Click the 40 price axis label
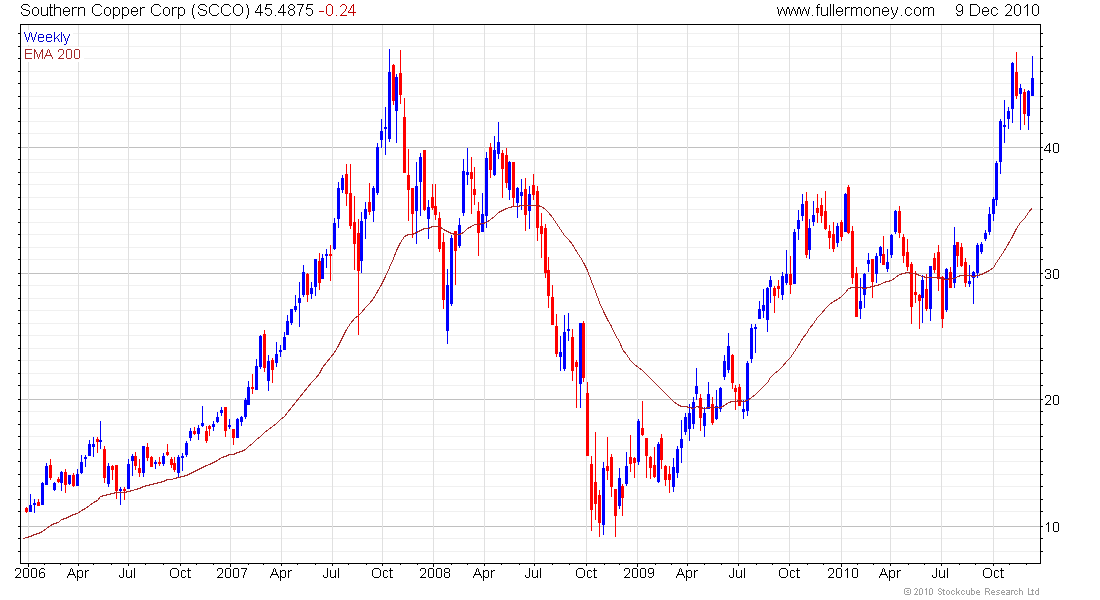 click(x=1052, y=148)
